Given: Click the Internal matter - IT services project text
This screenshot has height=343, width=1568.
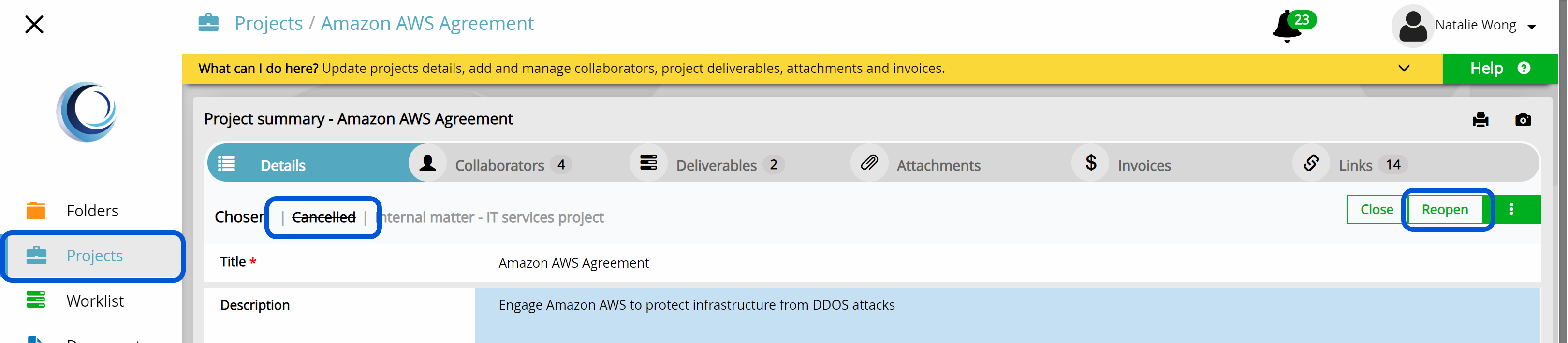Looking at the screenshot, I should [x=490, y=217].
